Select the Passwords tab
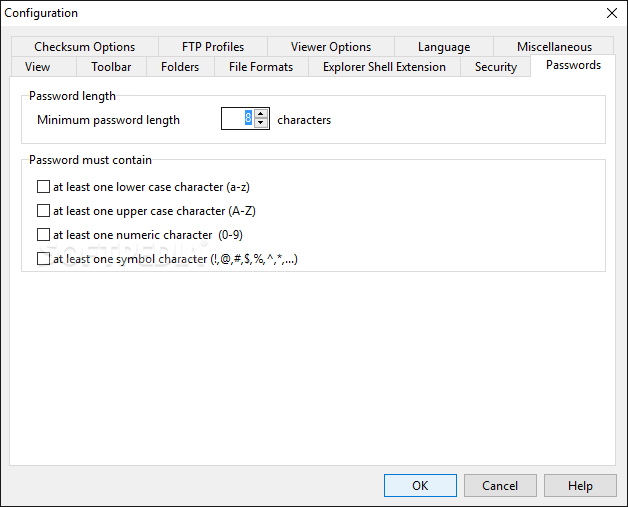 [x=573, y=65]
